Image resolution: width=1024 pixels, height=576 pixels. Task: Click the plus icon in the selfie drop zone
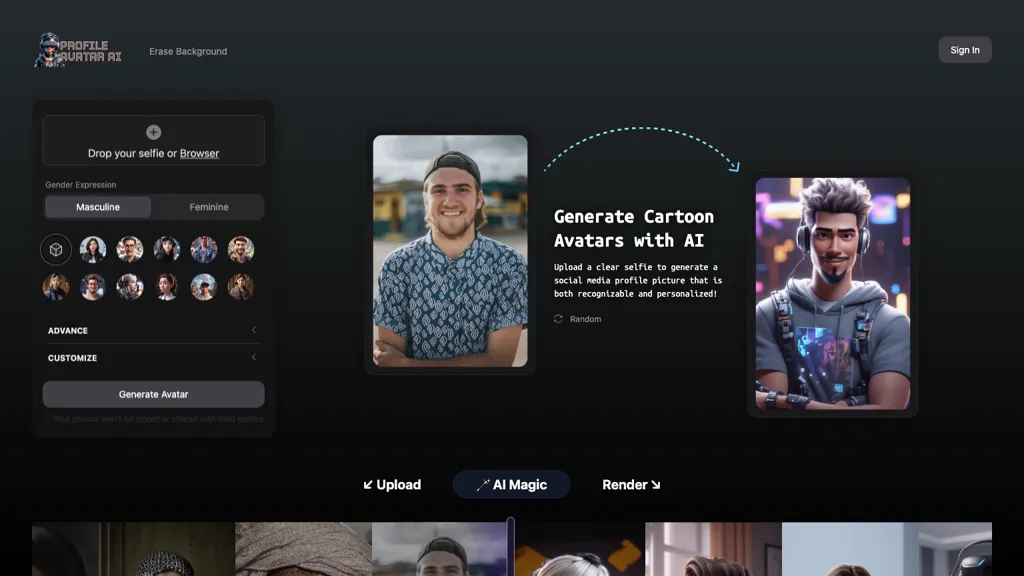pyautogui.click(x=153, y=132)
